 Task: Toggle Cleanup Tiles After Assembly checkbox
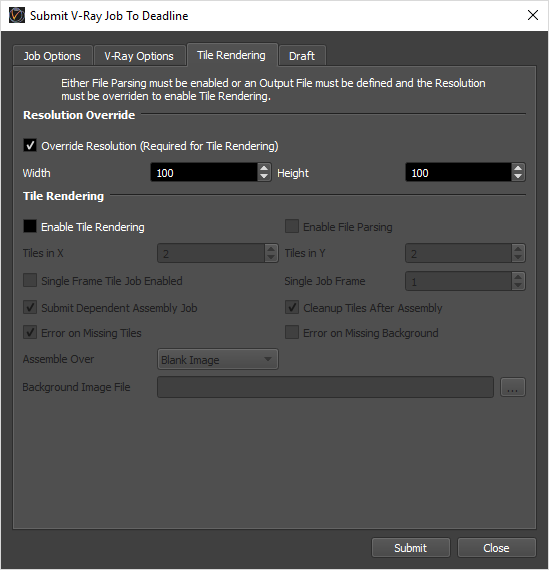tap(292, 307)
